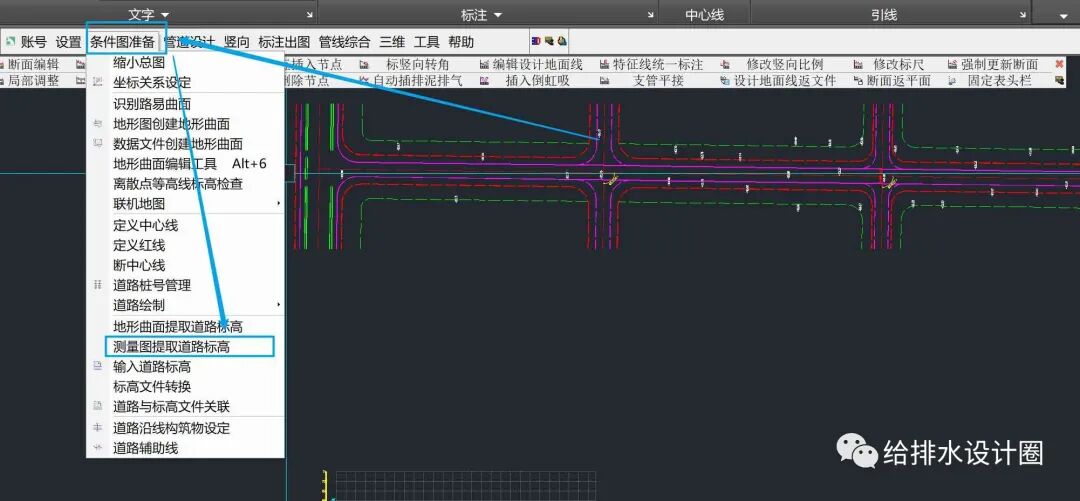Open the 三维 menu

(392, 42)
